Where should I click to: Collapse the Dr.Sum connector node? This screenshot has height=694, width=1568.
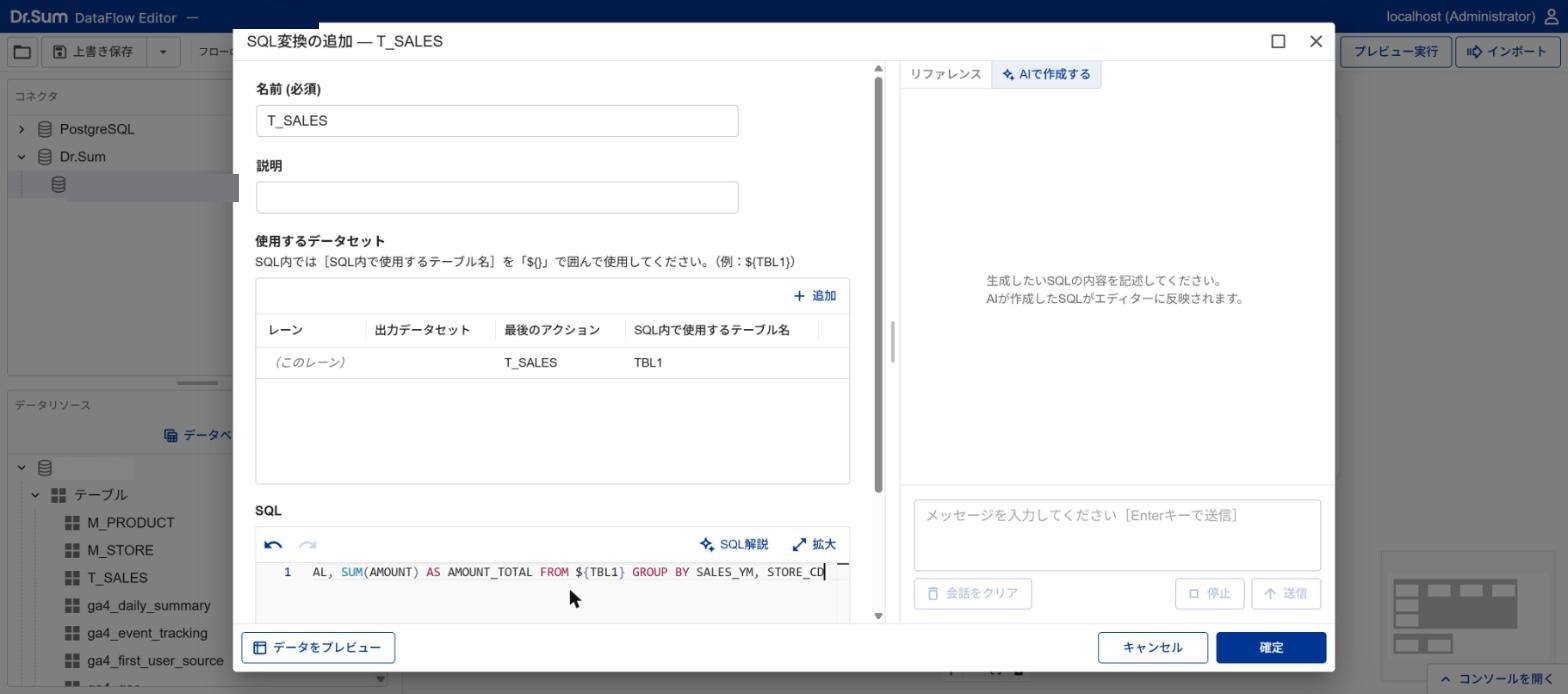[21, 157]
